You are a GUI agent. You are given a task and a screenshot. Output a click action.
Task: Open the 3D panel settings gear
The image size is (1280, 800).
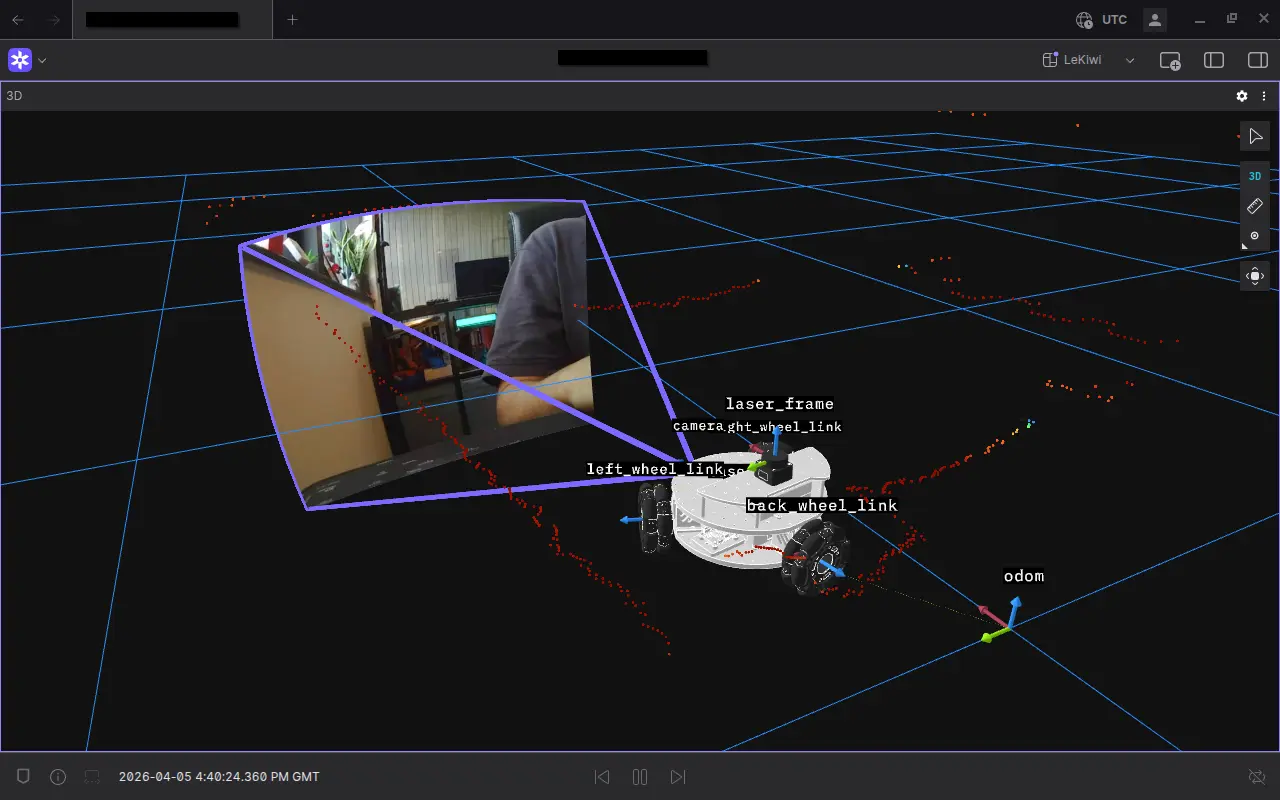[1241, 96]
